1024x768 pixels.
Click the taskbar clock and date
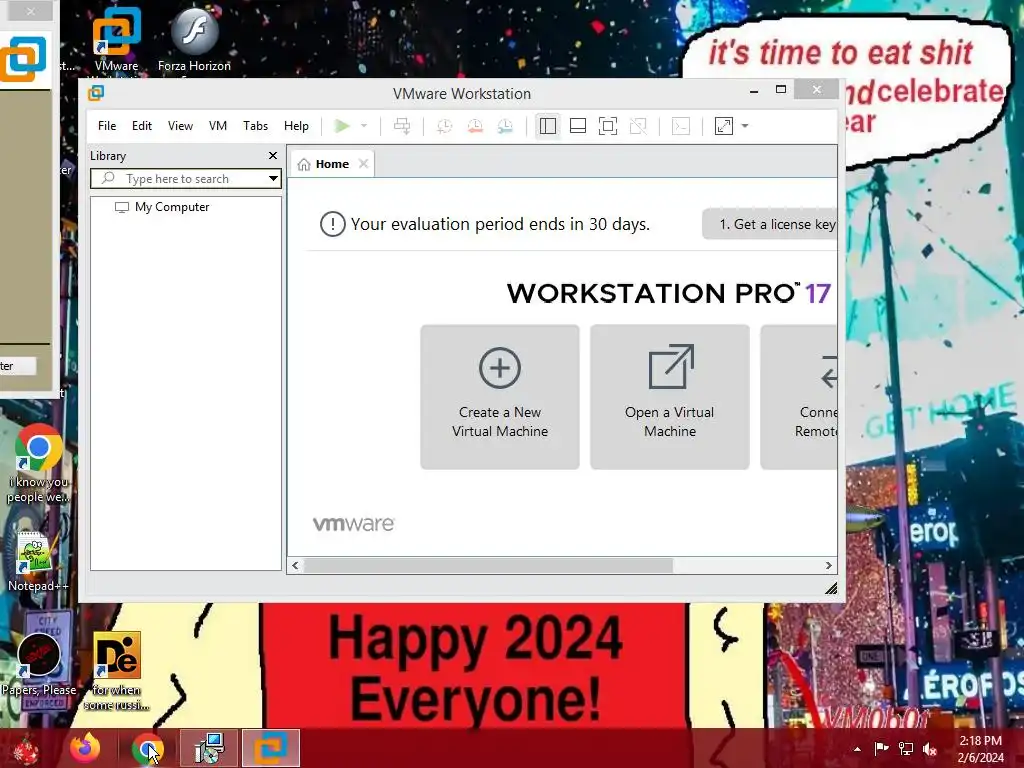pos(980,749)
